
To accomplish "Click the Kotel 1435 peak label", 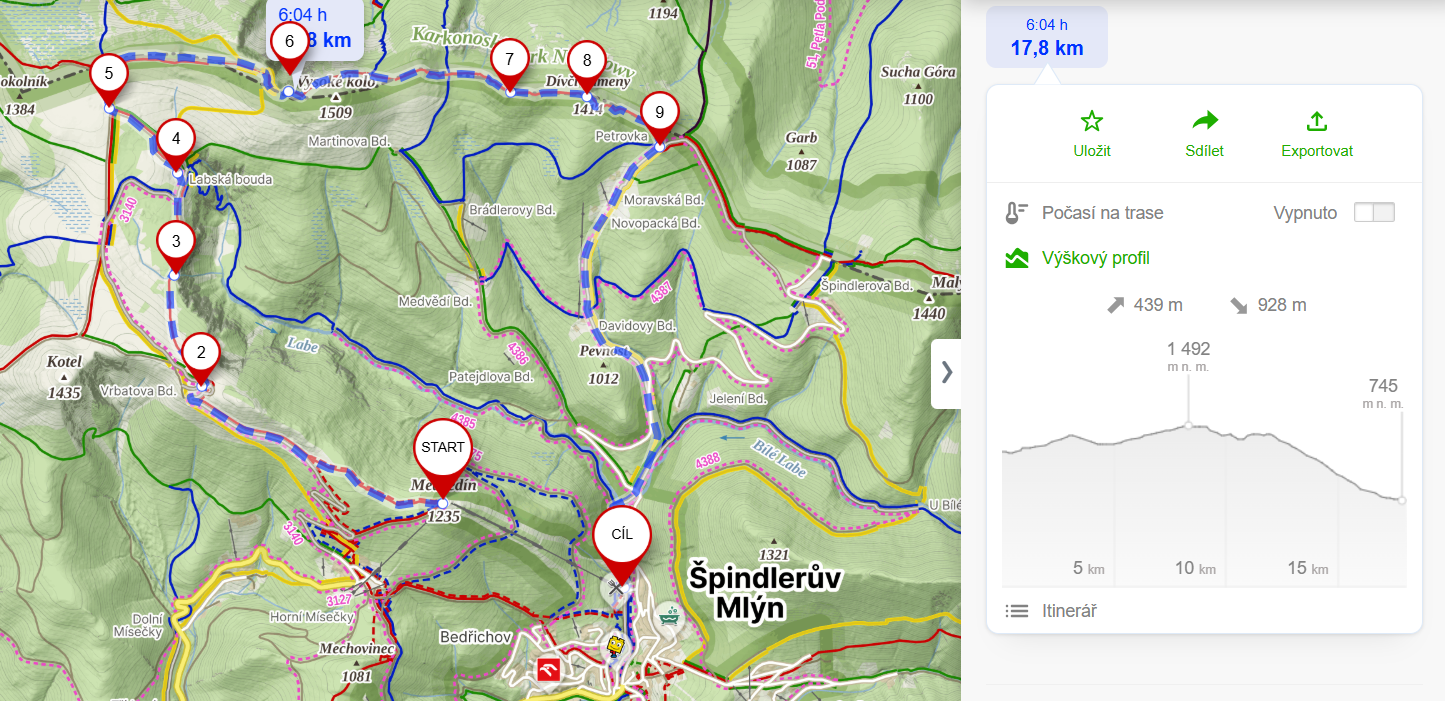I will pyautogui.click(x=64, y=376).
